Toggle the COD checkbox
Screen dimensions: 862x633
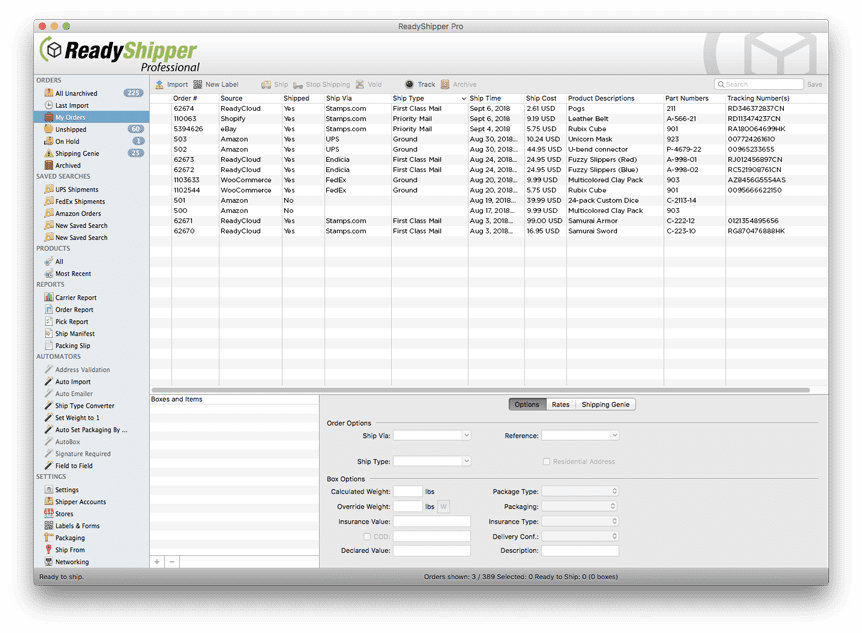[x=367, y=536]
